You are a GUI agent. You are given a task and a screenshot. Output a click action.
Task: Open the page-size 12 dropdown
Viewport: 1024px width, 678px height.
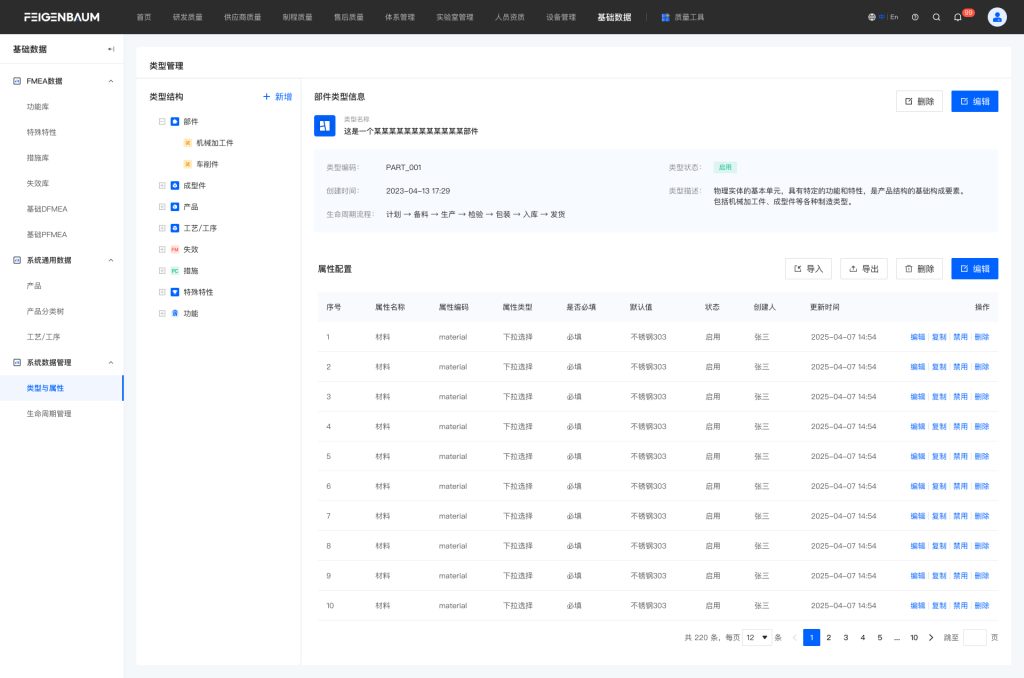(x=758, y=638)
